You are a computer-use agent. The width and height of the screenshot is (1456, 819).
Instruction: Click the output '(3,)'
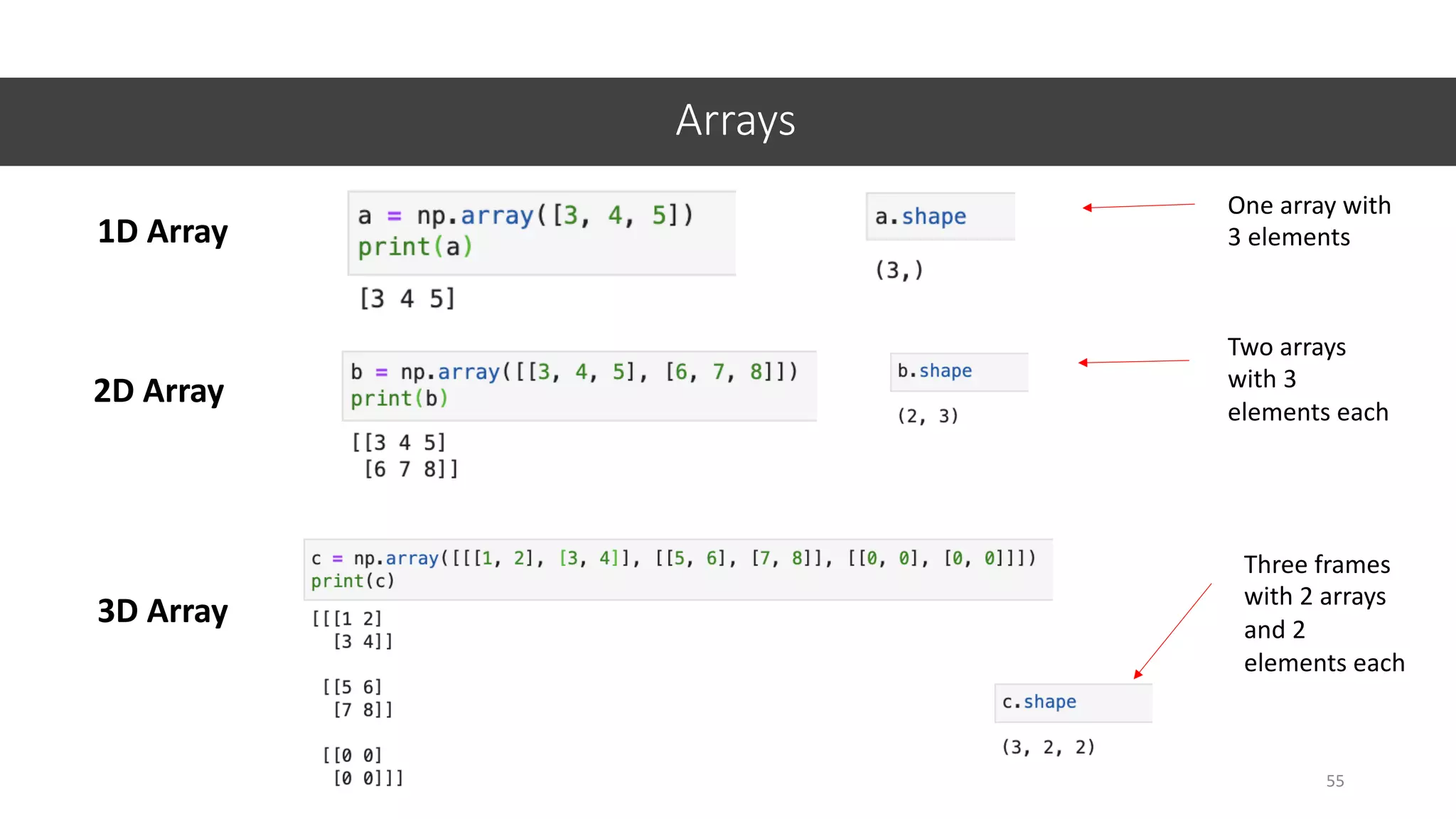pos(899,270)
